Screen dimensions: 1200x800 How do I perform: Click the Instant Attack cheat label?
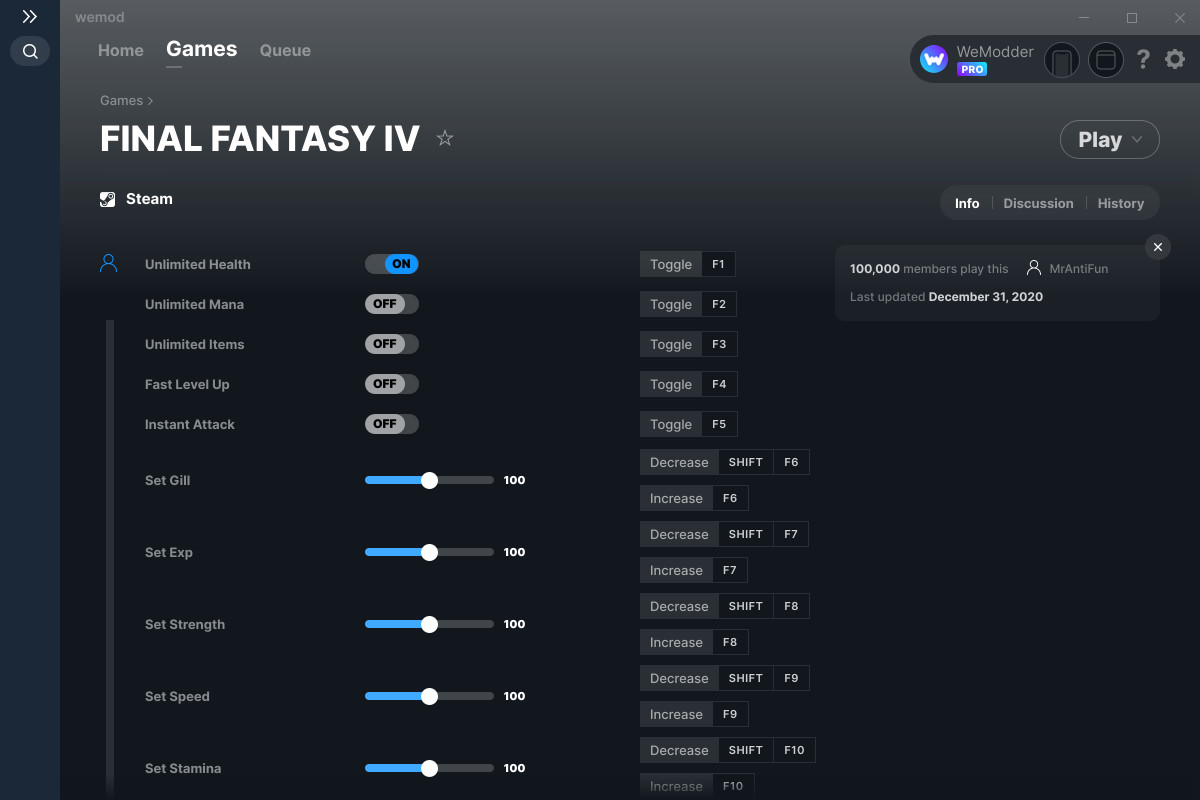(x=190, y=424)
